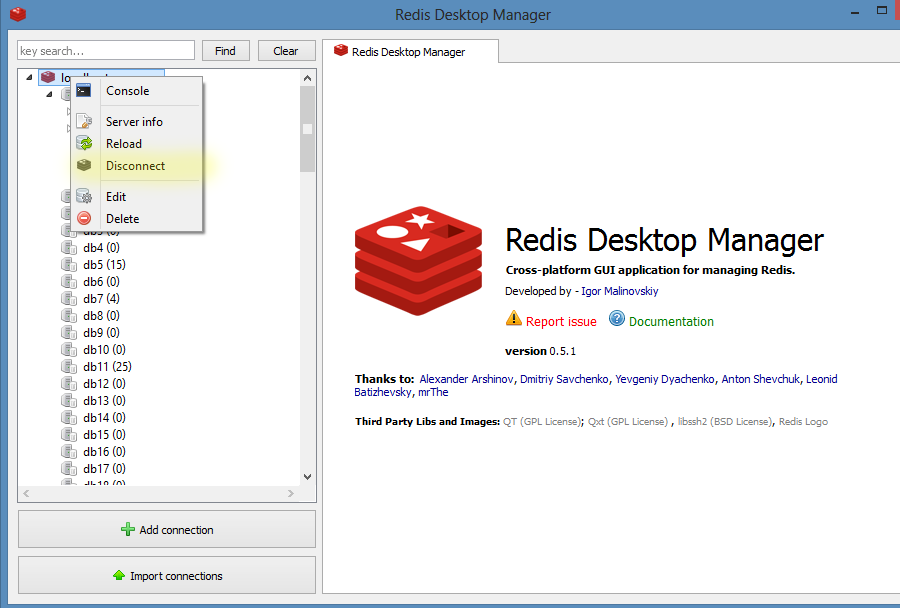Open Alexander Arshinov link
Screen dimensions: 900x608
tap(466, 379)
